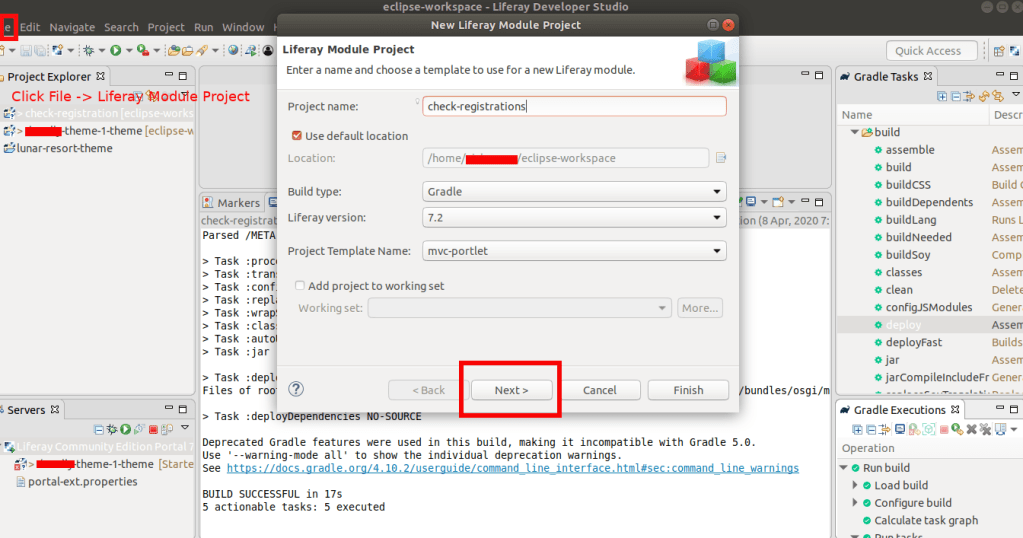Click the green Run button in main toolbar
Image resolution: width=1023 pixels, height=538 pixels.
pos(115,50)
